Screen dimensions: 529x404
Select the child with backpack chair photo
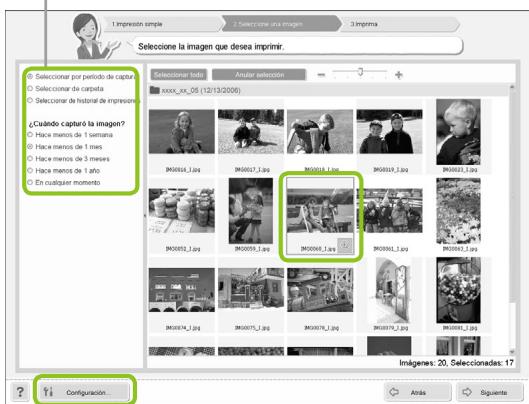320,132
